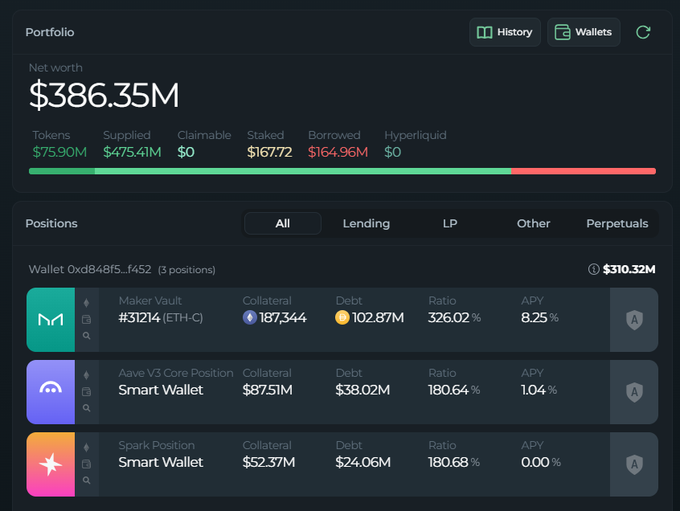Select the All positions tab
The image size is (680, 511).
[283, 223]
